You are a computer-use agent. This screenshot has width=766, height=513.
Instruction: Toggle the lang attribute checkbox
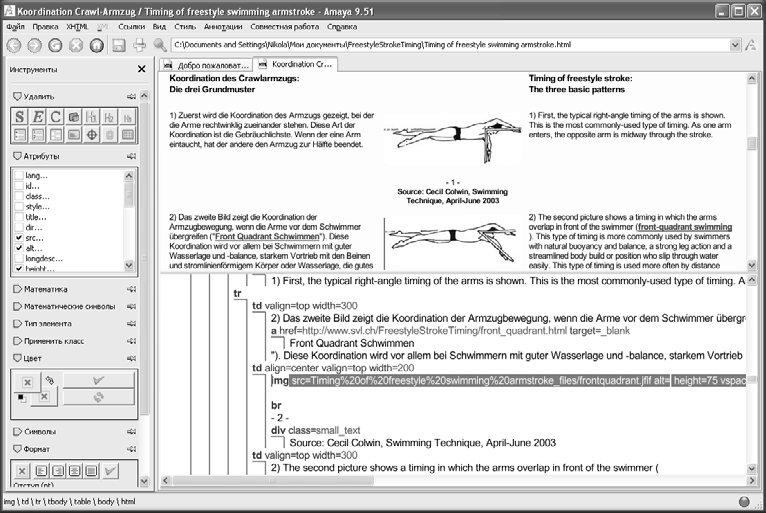point(19,175)
